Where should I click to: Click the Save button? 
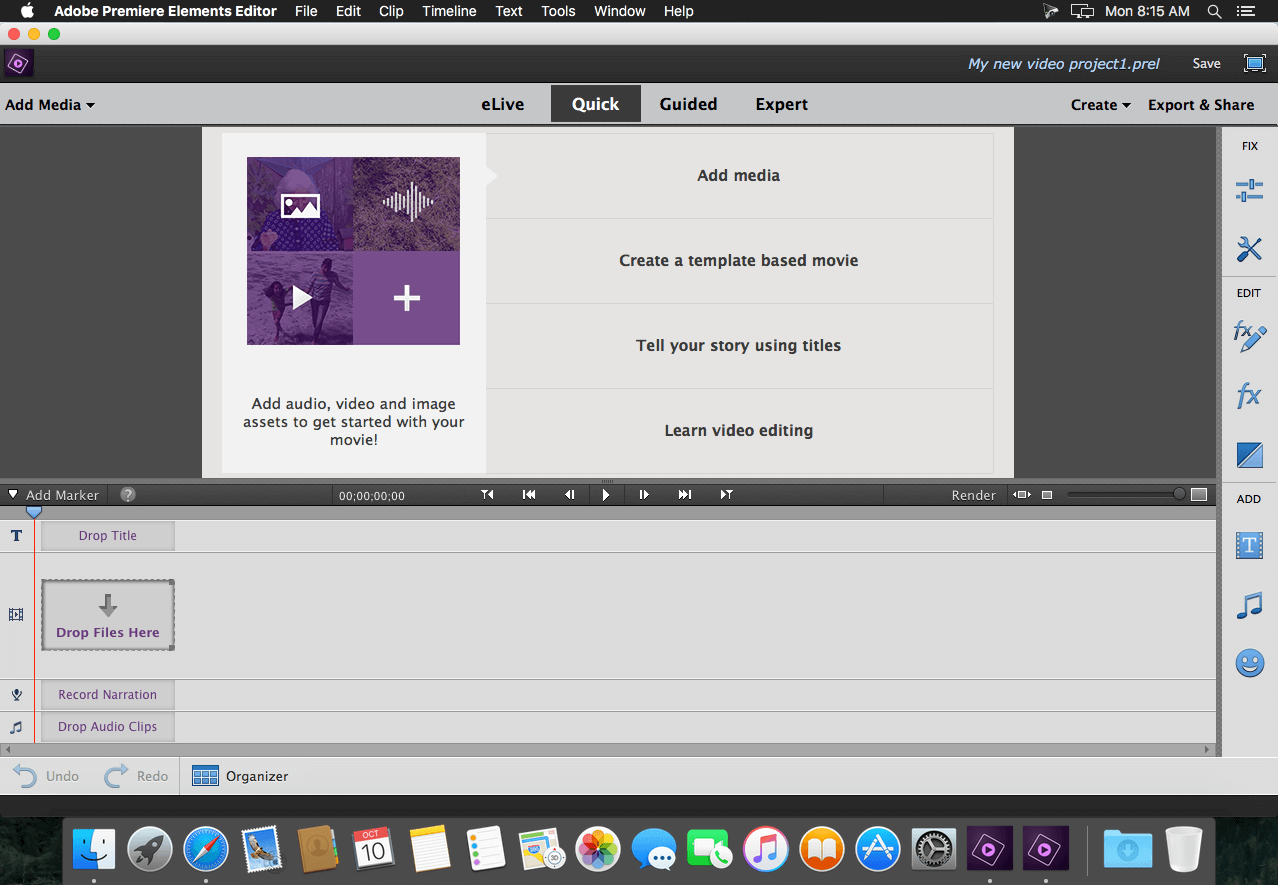[x=1206, y=63]
